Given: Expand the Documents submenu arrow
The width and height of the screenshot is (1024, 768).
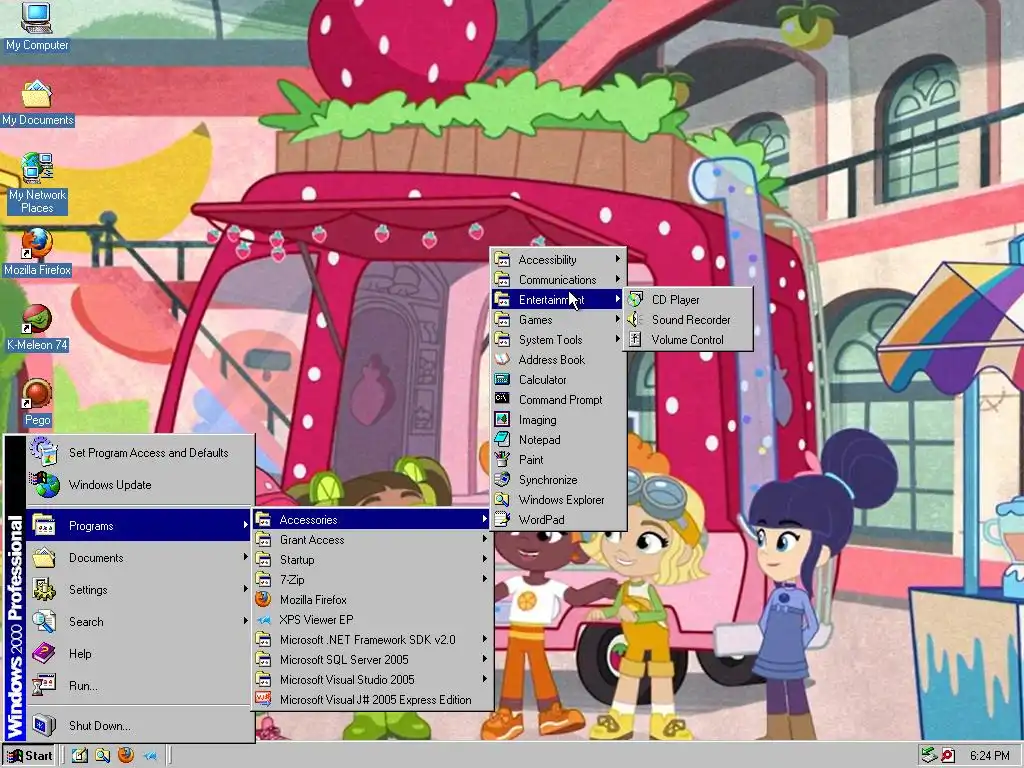Looking at the screenshot, I should pyautogui.click(x=246, y=557).
